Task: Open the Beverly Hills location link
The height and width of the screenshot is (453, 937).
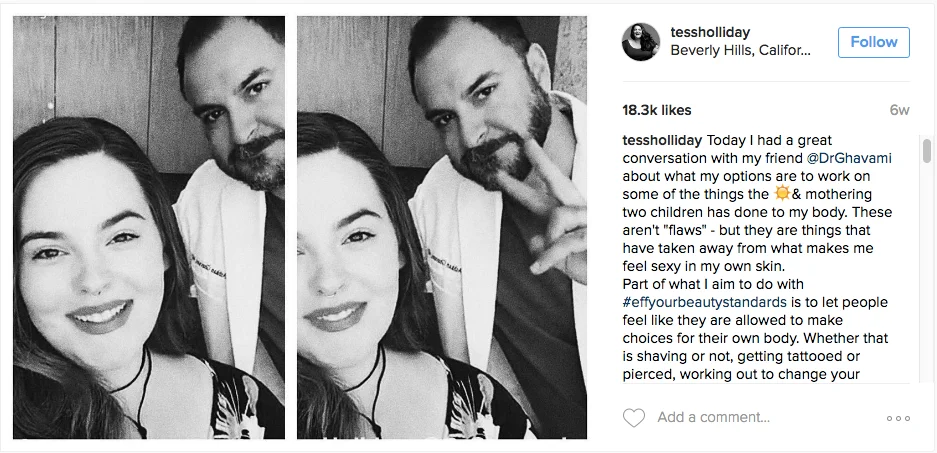Action: [x=740, y=50]
